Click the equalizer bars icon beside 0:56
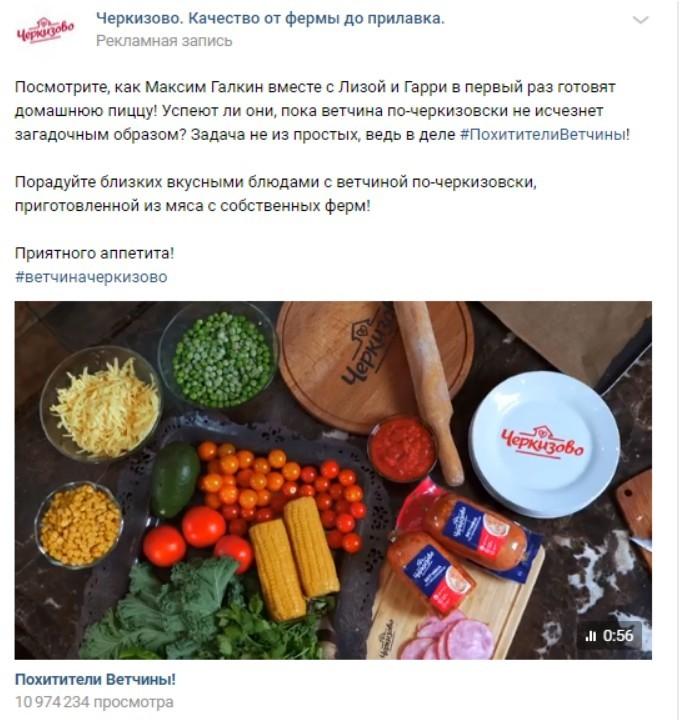681x720 pixels. coord(591,636)
